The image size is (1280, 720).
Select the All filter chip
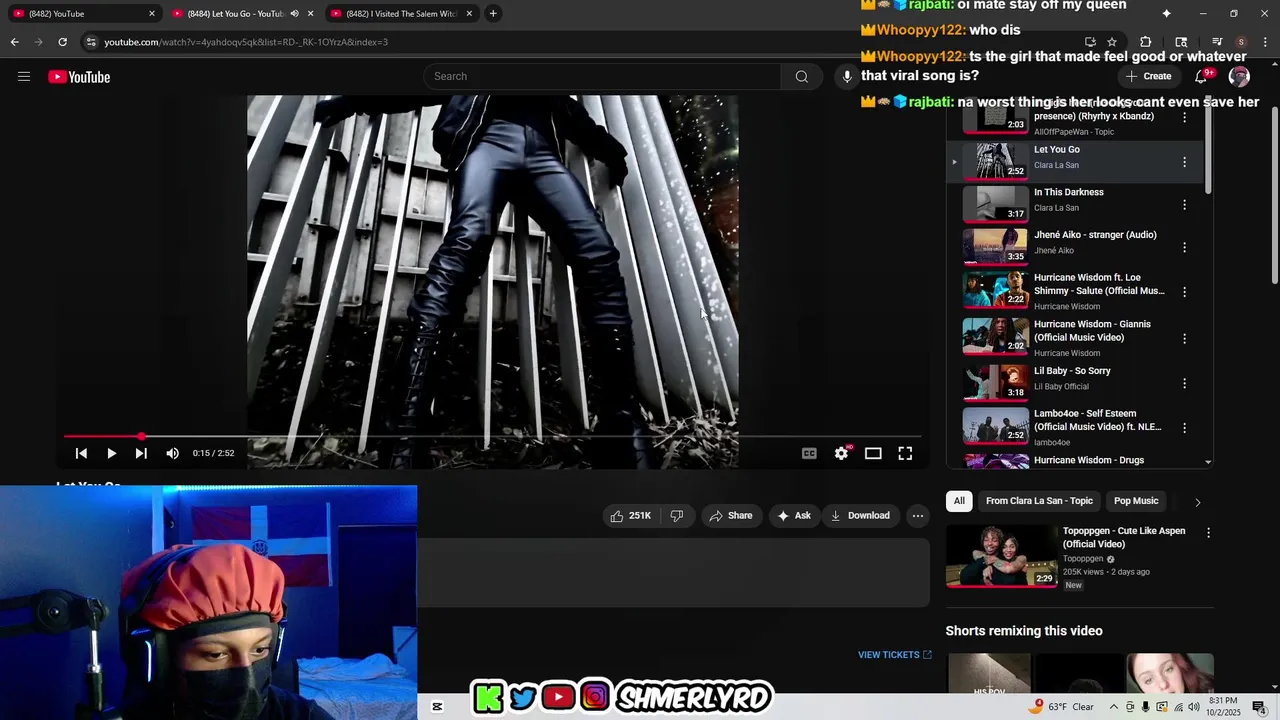[x=959, y=501]
